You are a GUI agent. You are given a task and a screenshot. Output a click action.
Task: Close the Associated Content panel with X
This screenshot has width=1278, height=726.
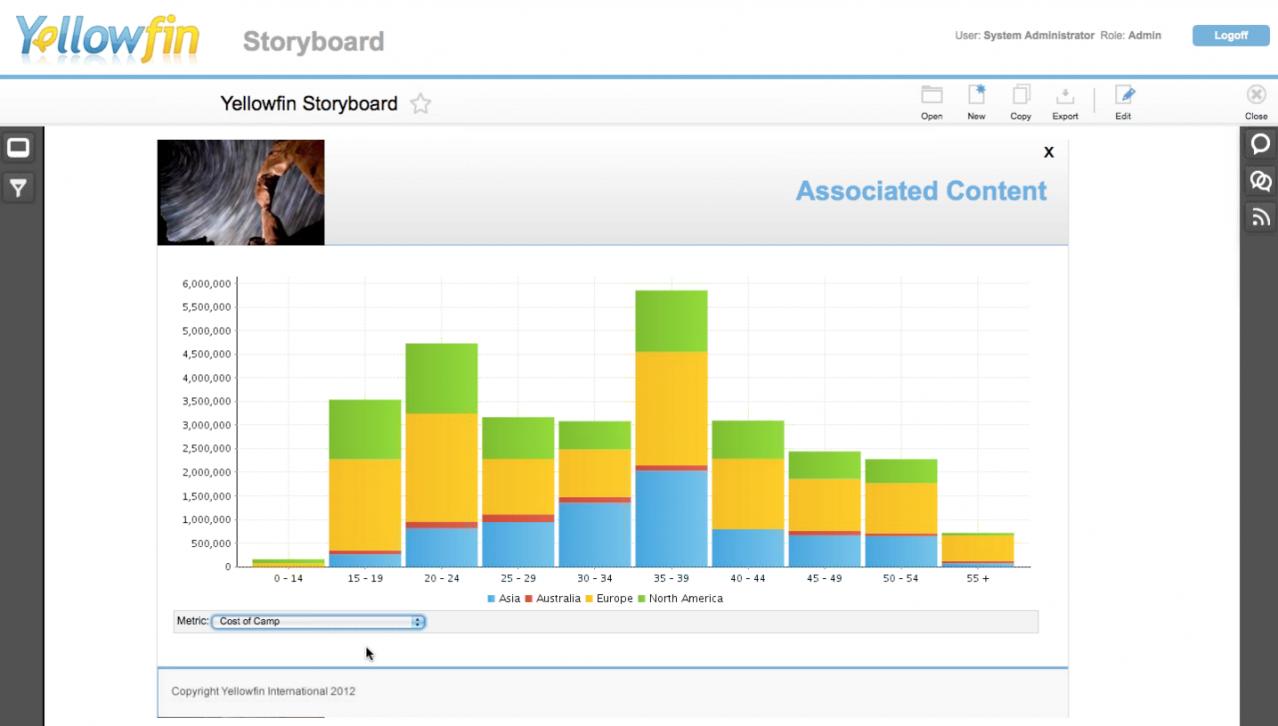[1048, 152]
